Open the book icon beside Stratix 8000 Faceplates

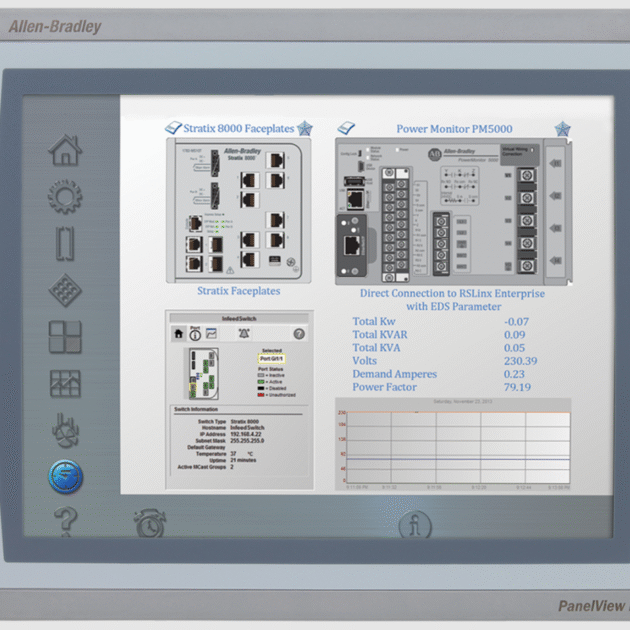(x=172, y=128)
